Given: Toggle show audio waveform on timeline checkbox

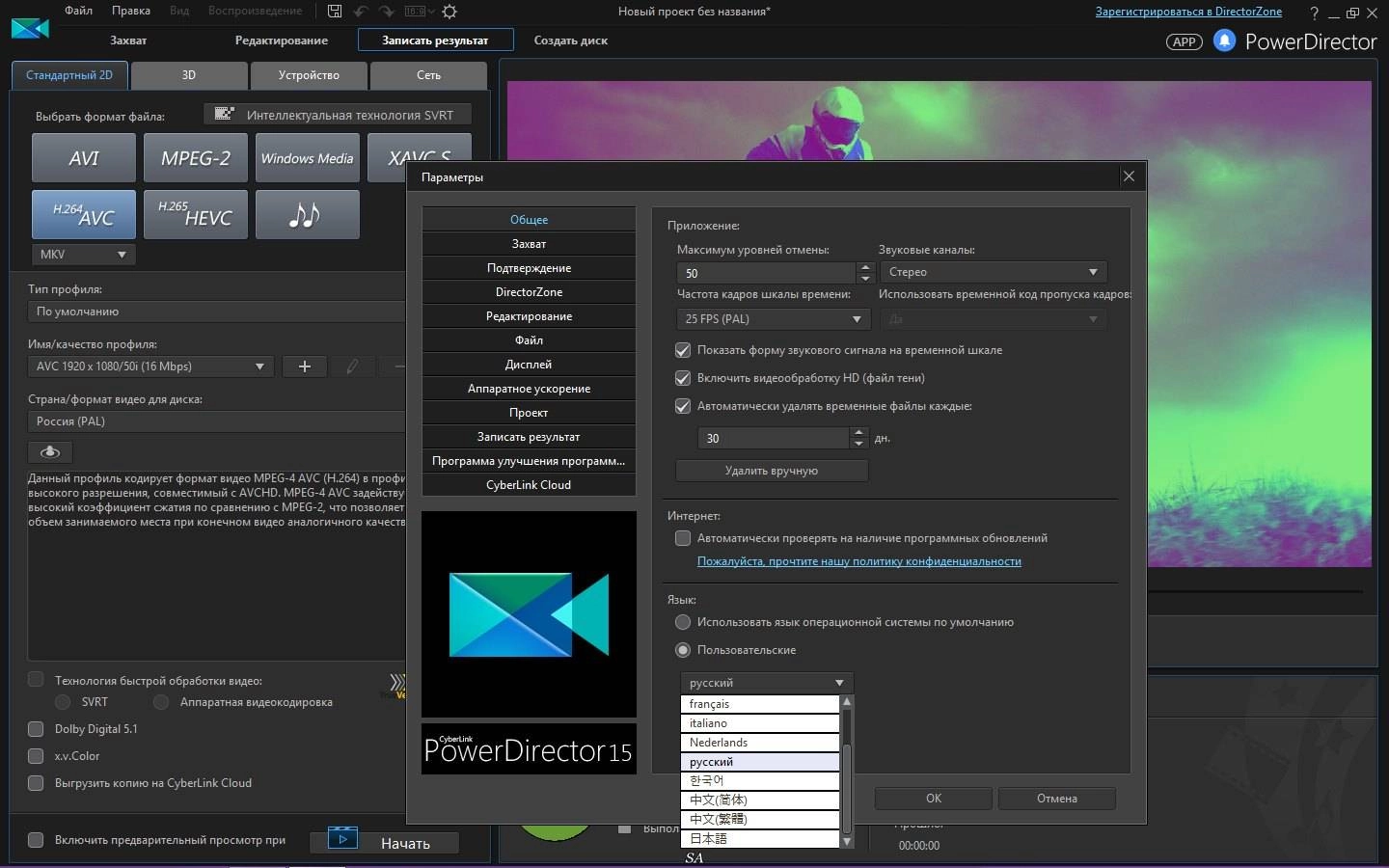Looking at the screenshot, I should pyautogui.click(x=683, y=350).
